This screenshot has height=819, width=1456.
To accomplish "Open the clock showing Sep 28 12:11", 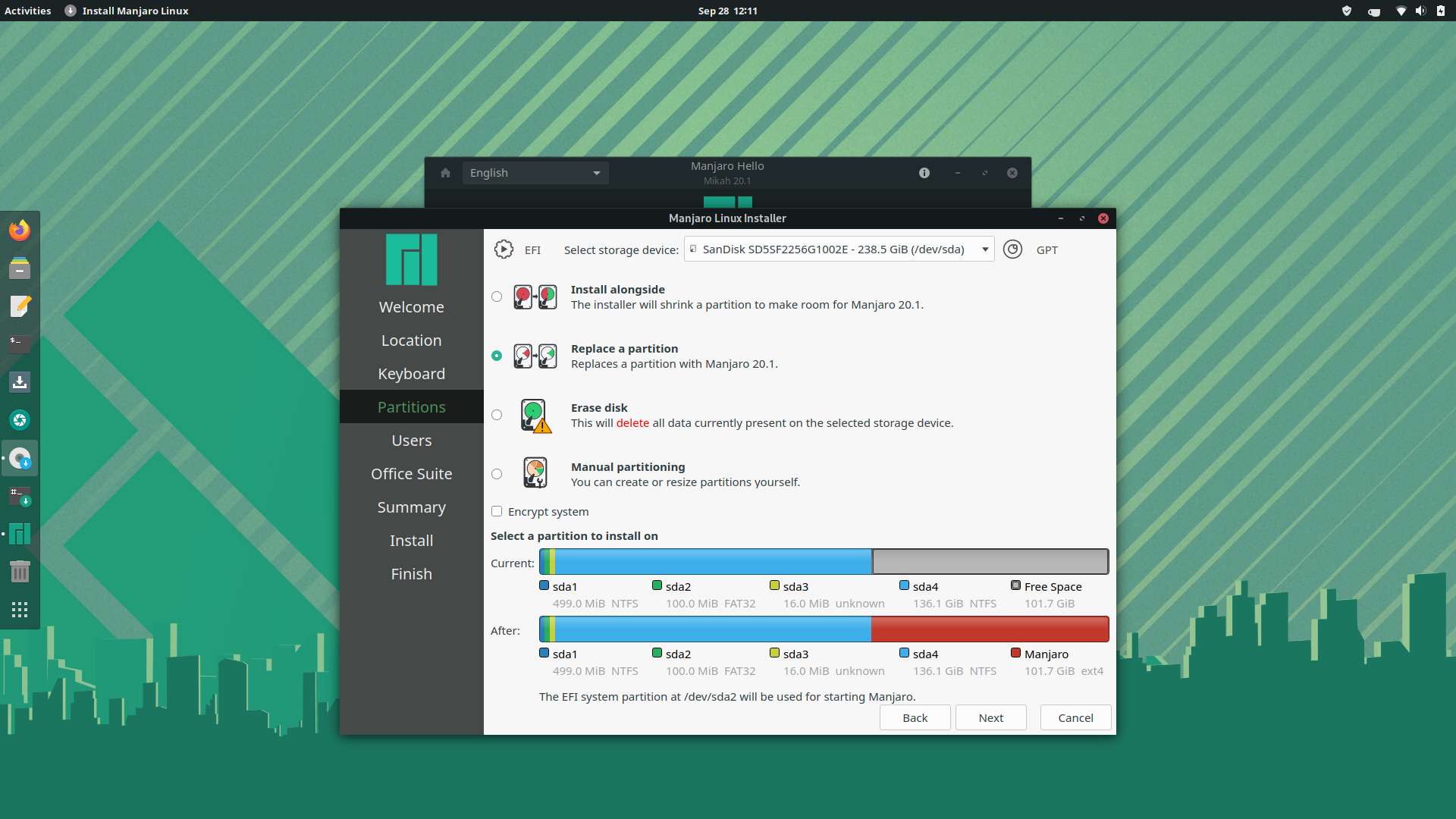I will (x=727, y=11).
